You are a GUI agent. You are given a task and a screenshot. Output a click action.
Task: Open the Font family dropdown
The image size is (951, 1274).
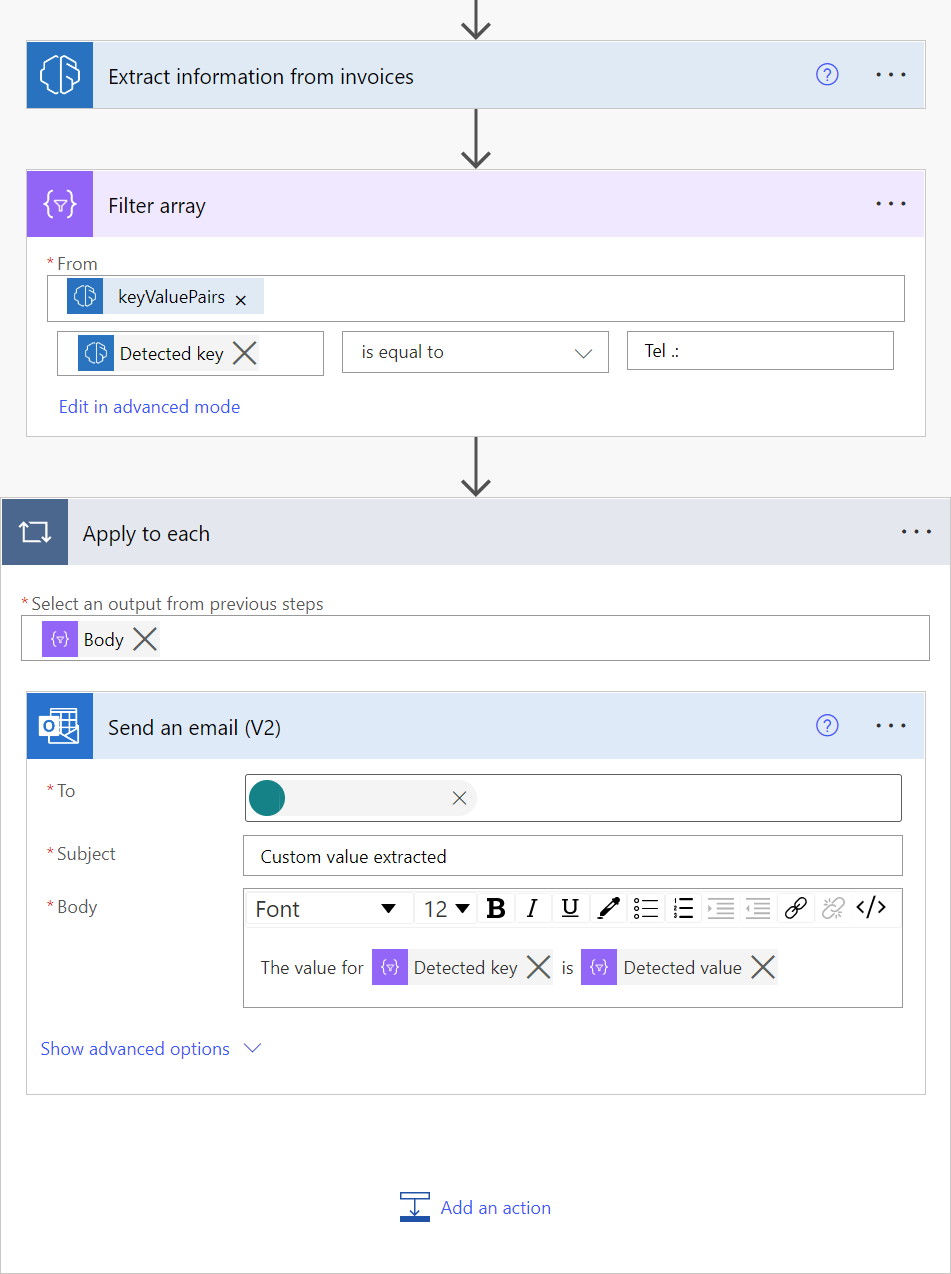coord(327,908)
